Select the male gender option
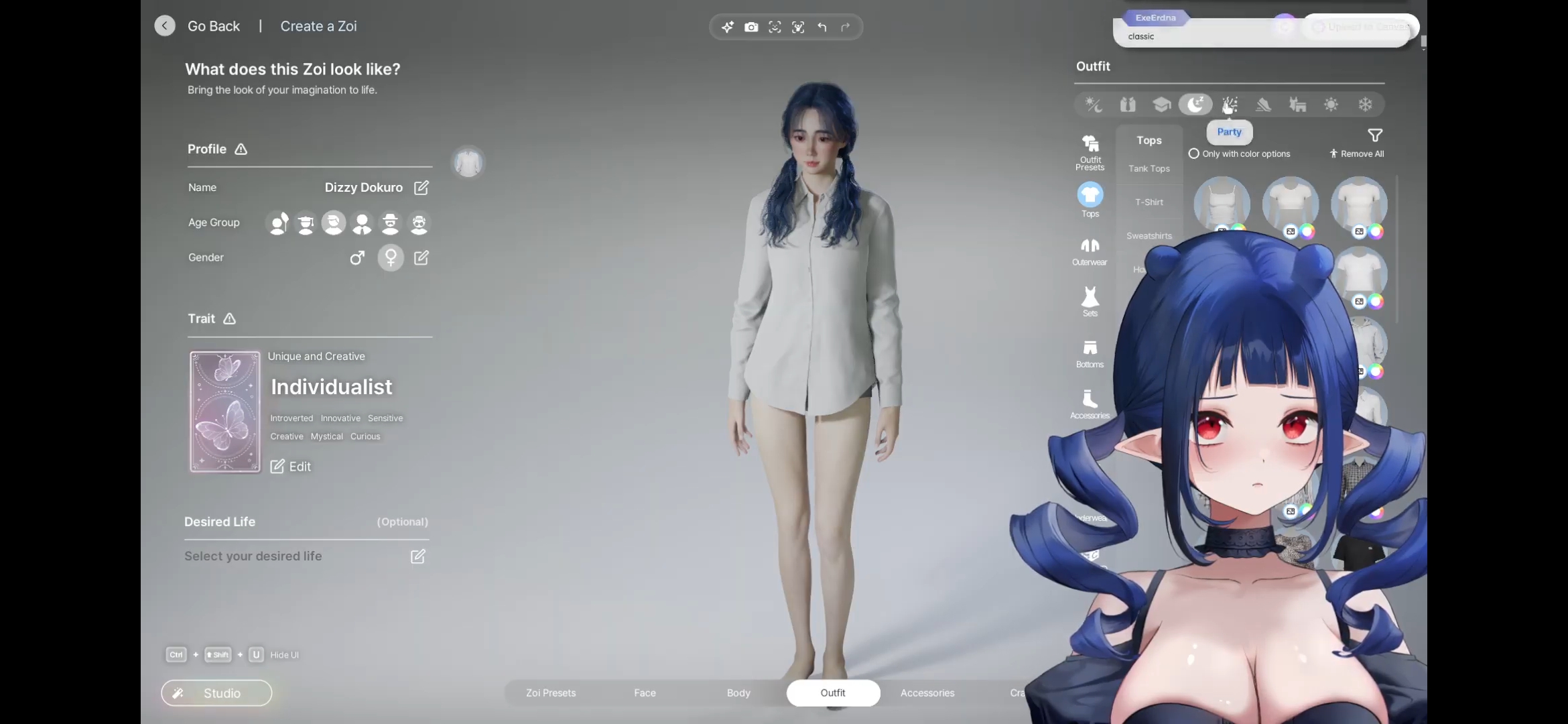This screenshot has height=724, width=1568. (357, 257)
